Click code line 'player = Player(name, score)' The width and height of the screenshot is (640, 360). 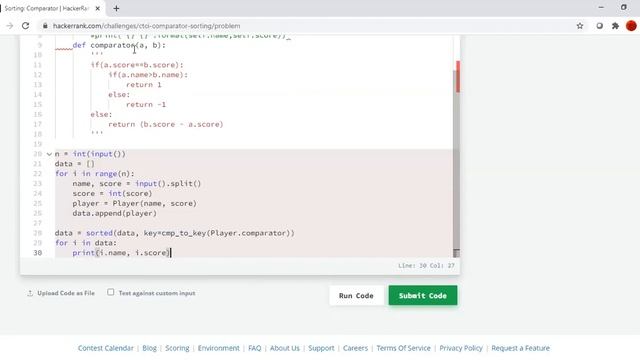click(x=135, y=203)
